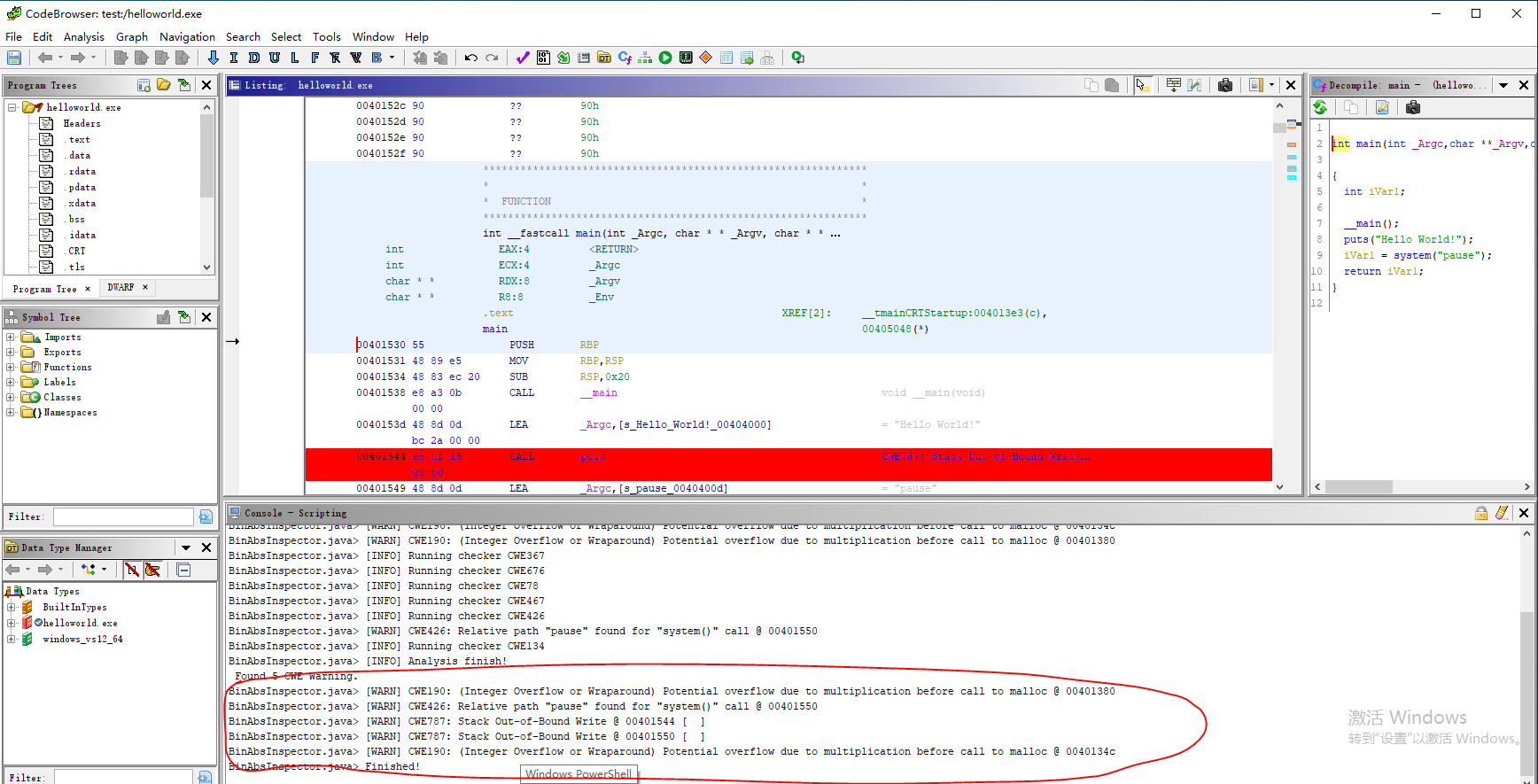This screenshot has width=1538, height=784.
Task: Expand windows_vs12_64 data type archive
Action: pyautogui.click(x=11, y=640)
